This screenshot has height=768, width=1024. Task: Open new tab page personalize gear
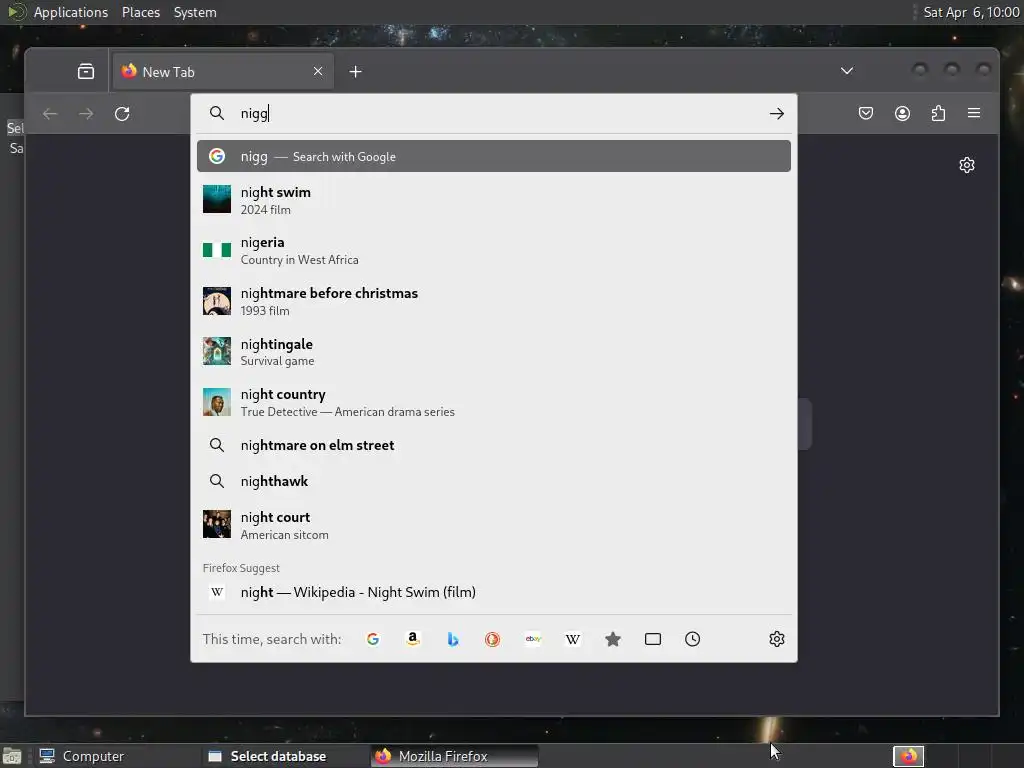click(967, 165)
